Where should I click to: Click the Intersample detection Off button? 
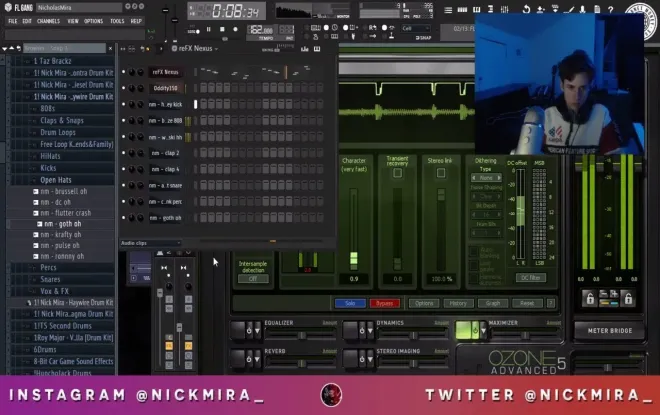pyautogui.click(x=253, y=279)
